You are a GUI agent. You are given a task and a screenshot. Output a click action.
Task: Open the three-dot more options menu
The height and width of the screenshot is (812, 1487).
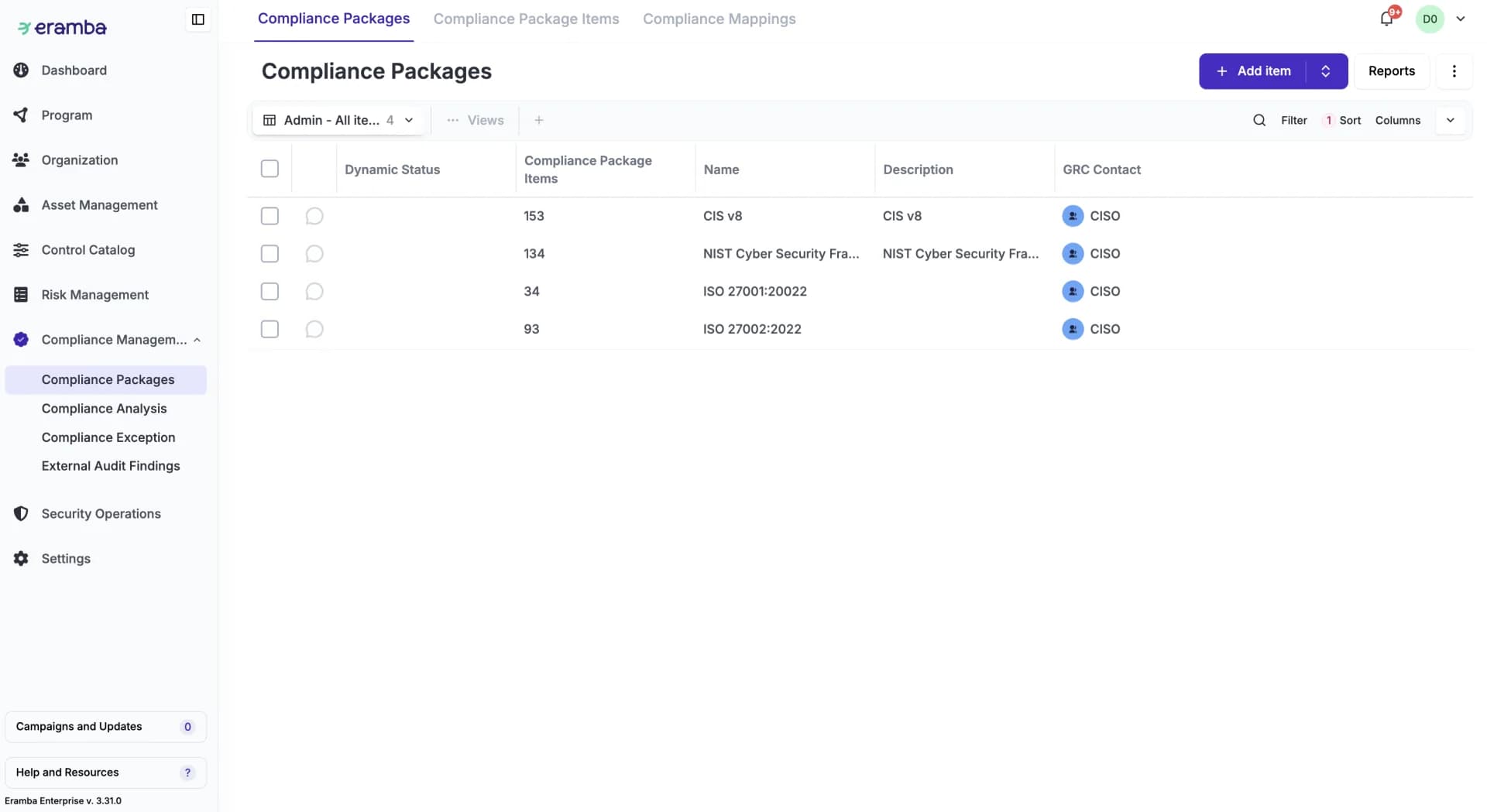click(1454, 71)
